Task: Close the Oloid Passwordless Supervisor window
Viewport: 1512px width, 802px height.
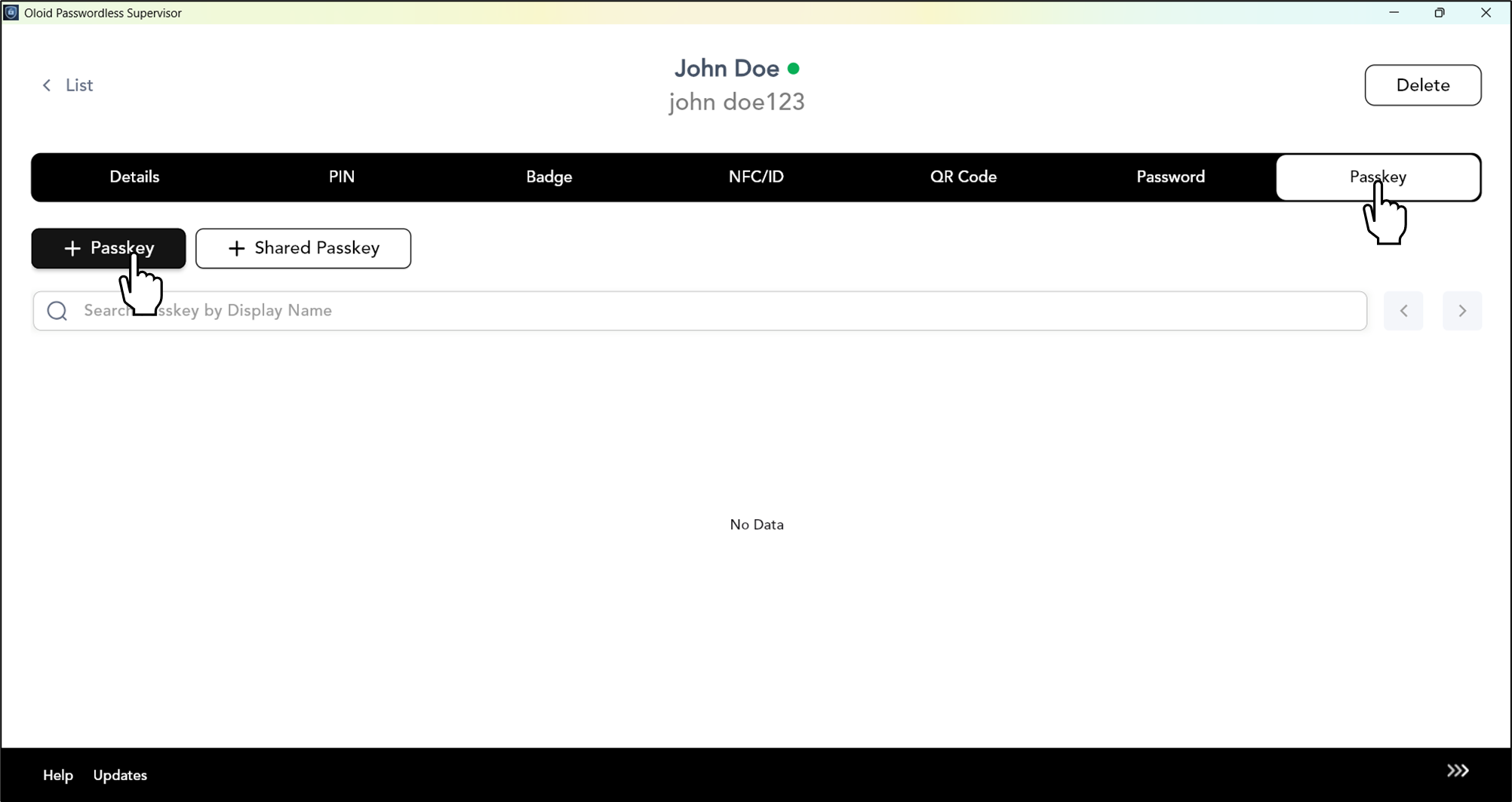Action: pos(1486,13)
